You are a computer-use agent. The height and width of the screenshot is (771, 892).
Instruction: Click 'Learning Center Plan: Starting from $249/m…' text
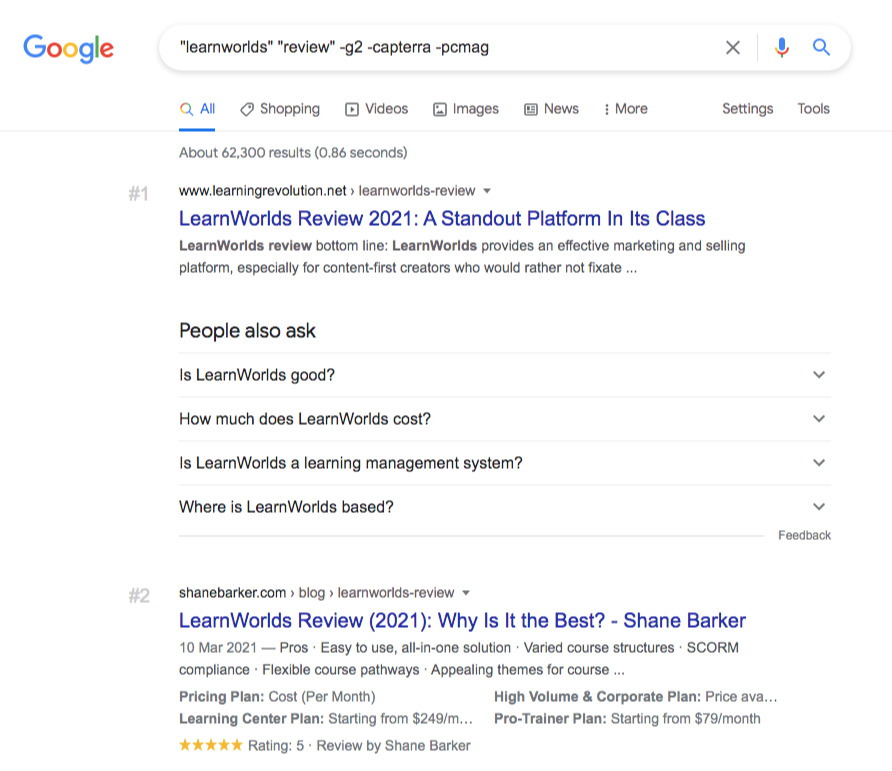pos(326,719)
